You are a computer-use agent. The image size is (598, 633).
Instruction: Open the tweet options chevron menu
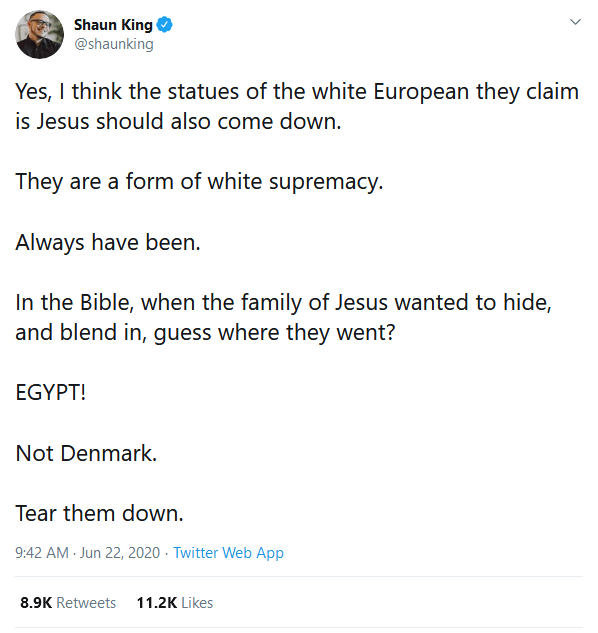tap(575, 22)
